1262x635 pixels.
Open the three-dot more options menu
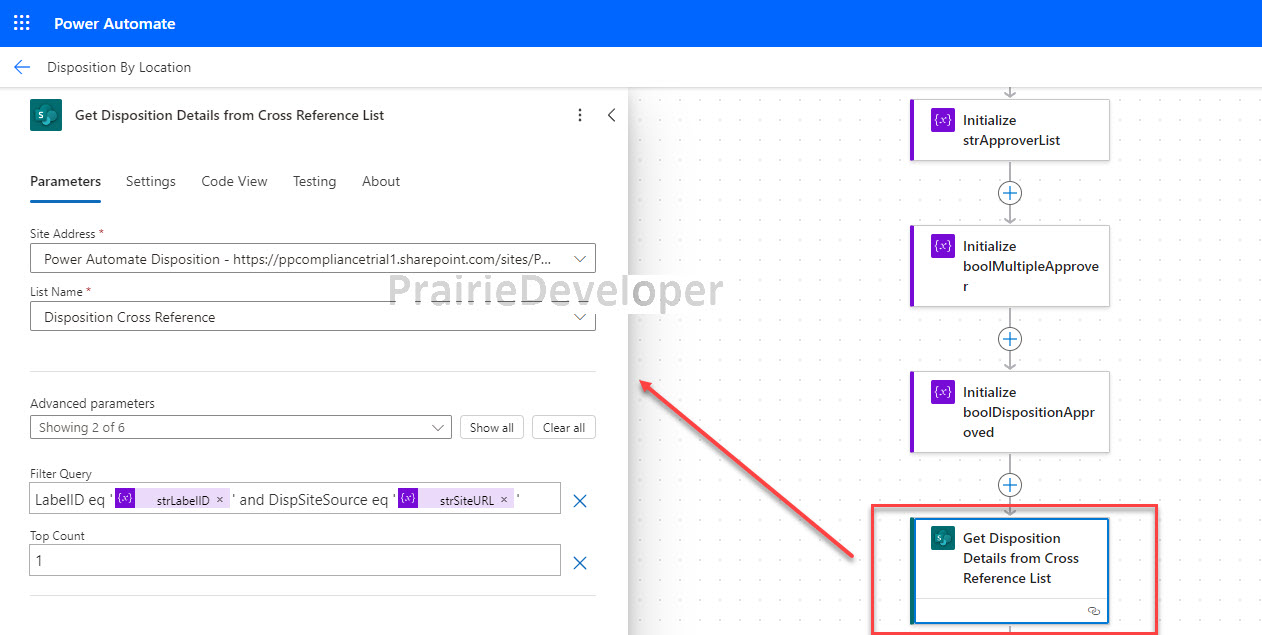[580, 115]
